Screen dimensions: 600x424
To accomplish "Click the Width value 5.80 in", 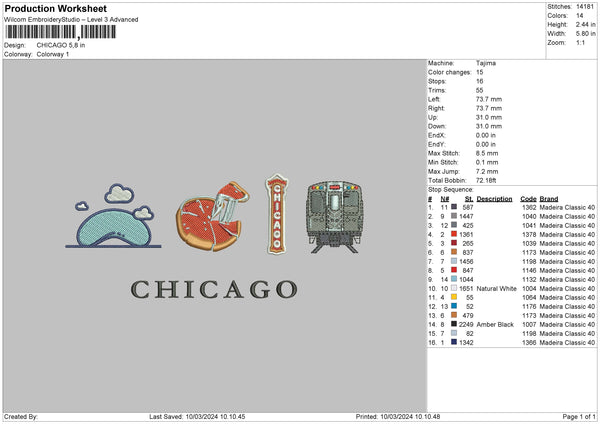I will coord(586,34).
